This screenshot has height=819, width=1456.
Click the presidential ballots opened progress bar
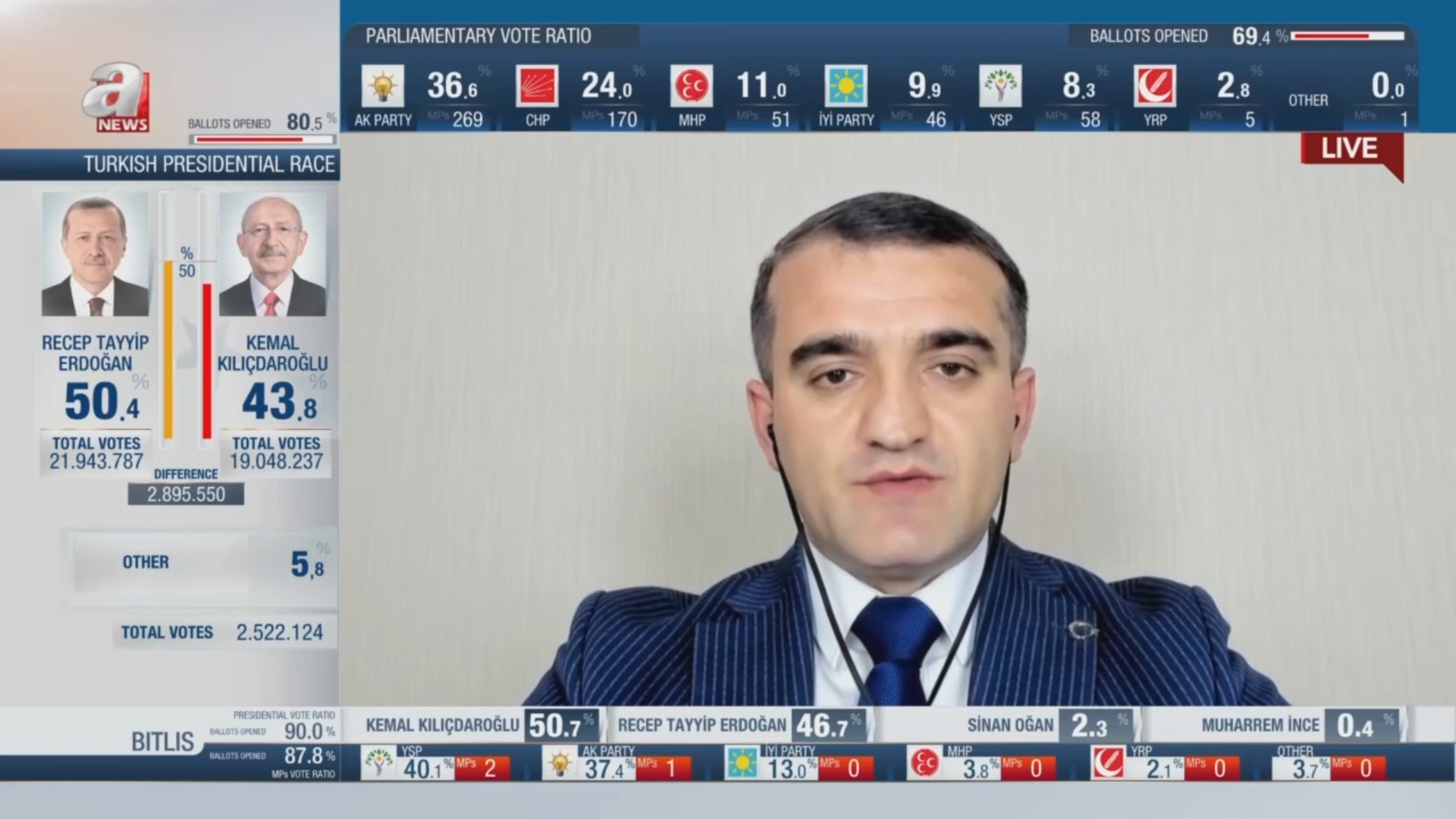[262, 140]
